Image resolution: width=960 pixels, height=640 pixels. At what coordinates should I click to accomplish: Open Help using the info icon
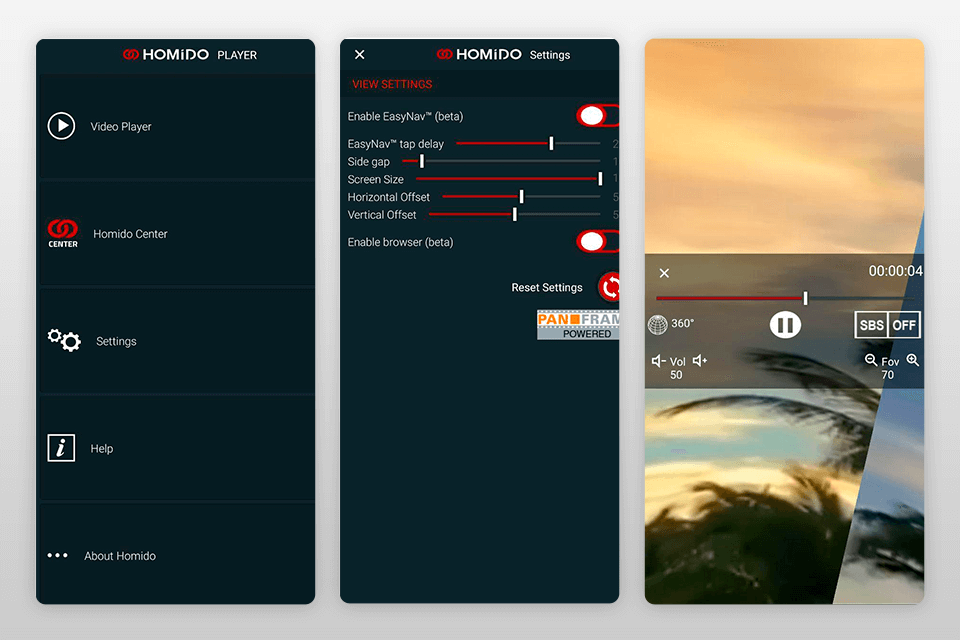point(61,448)
